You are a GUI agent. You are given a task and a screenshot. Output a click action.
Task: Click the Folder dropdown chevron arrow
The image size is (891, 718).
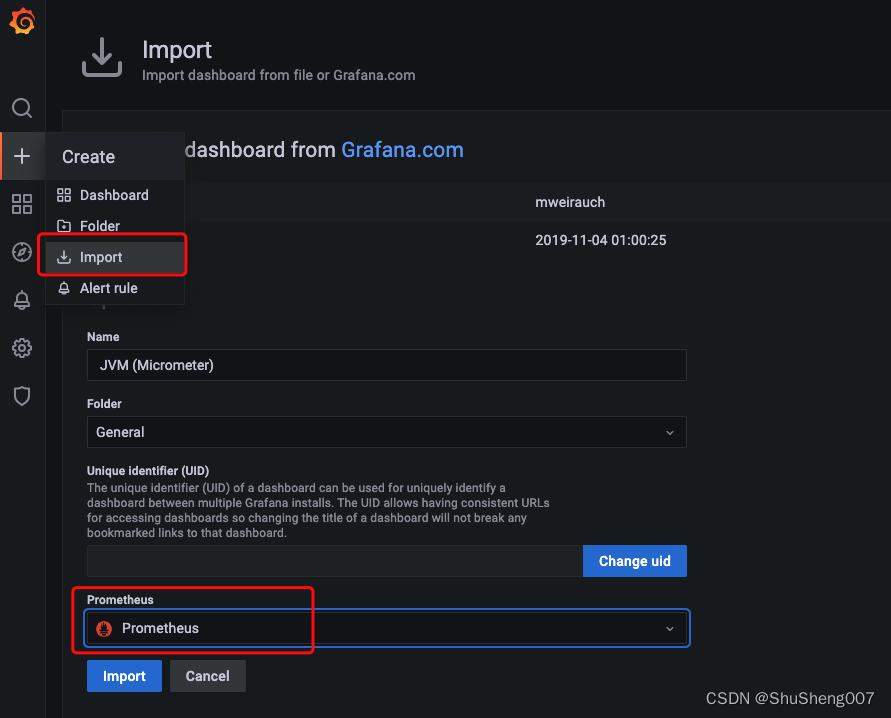tap(670, 433)
